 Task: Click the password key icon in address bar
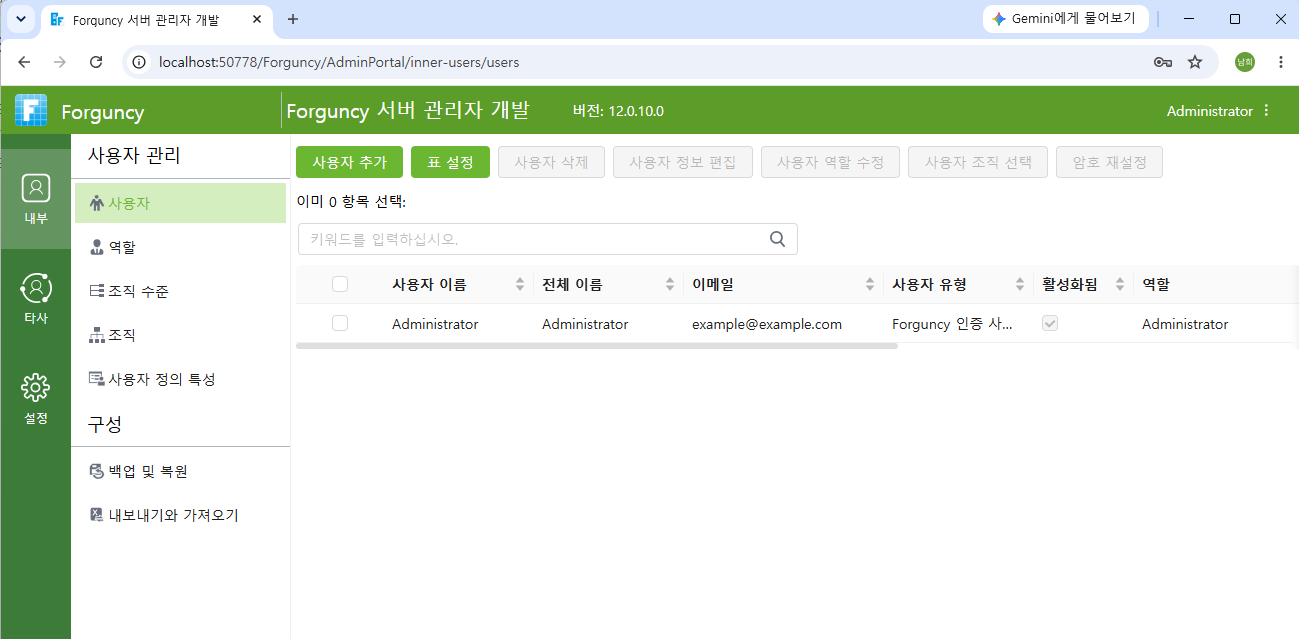1162,62
